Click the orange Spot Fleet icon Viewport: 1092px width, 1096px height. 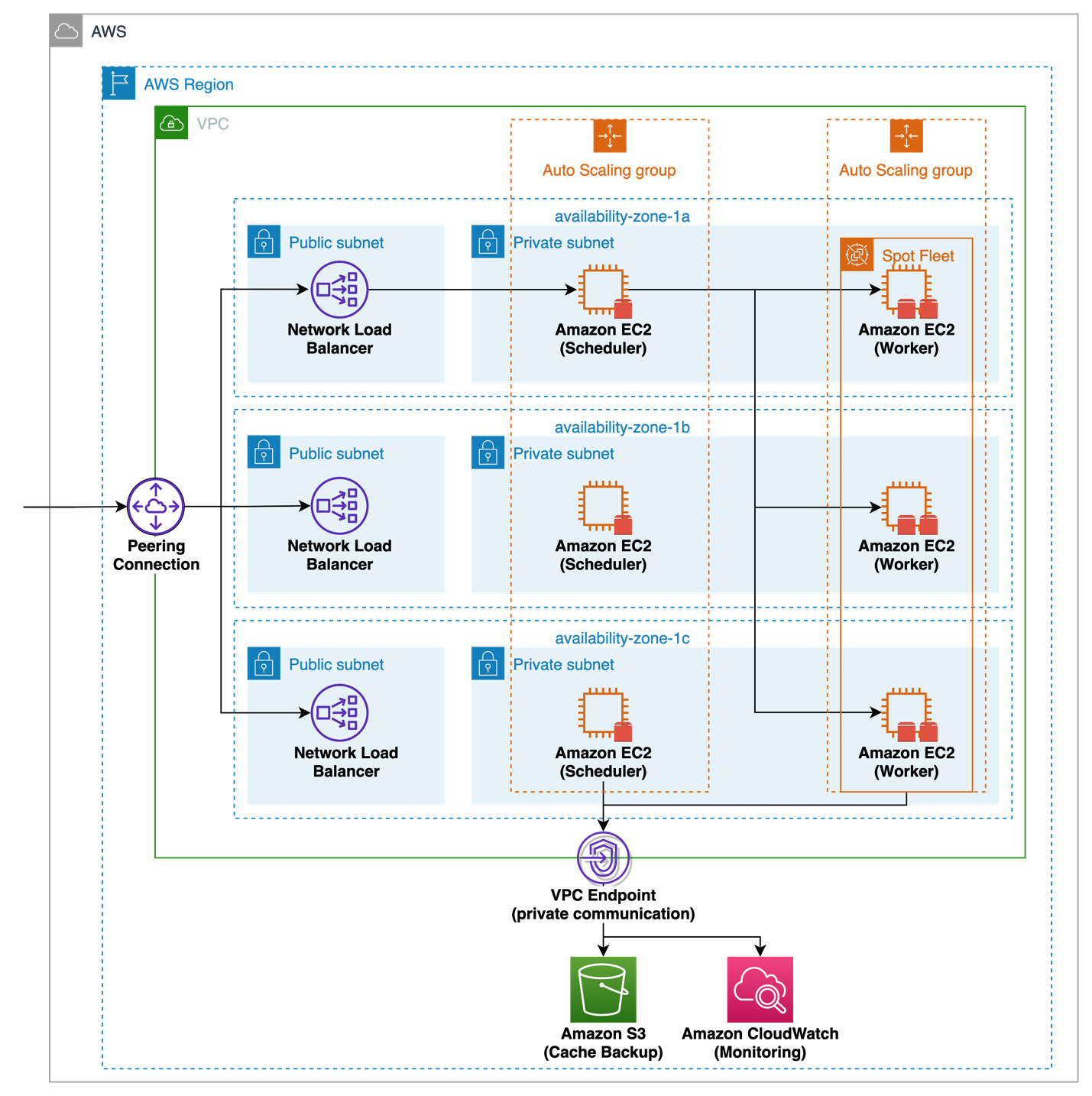tap(857, 255)
